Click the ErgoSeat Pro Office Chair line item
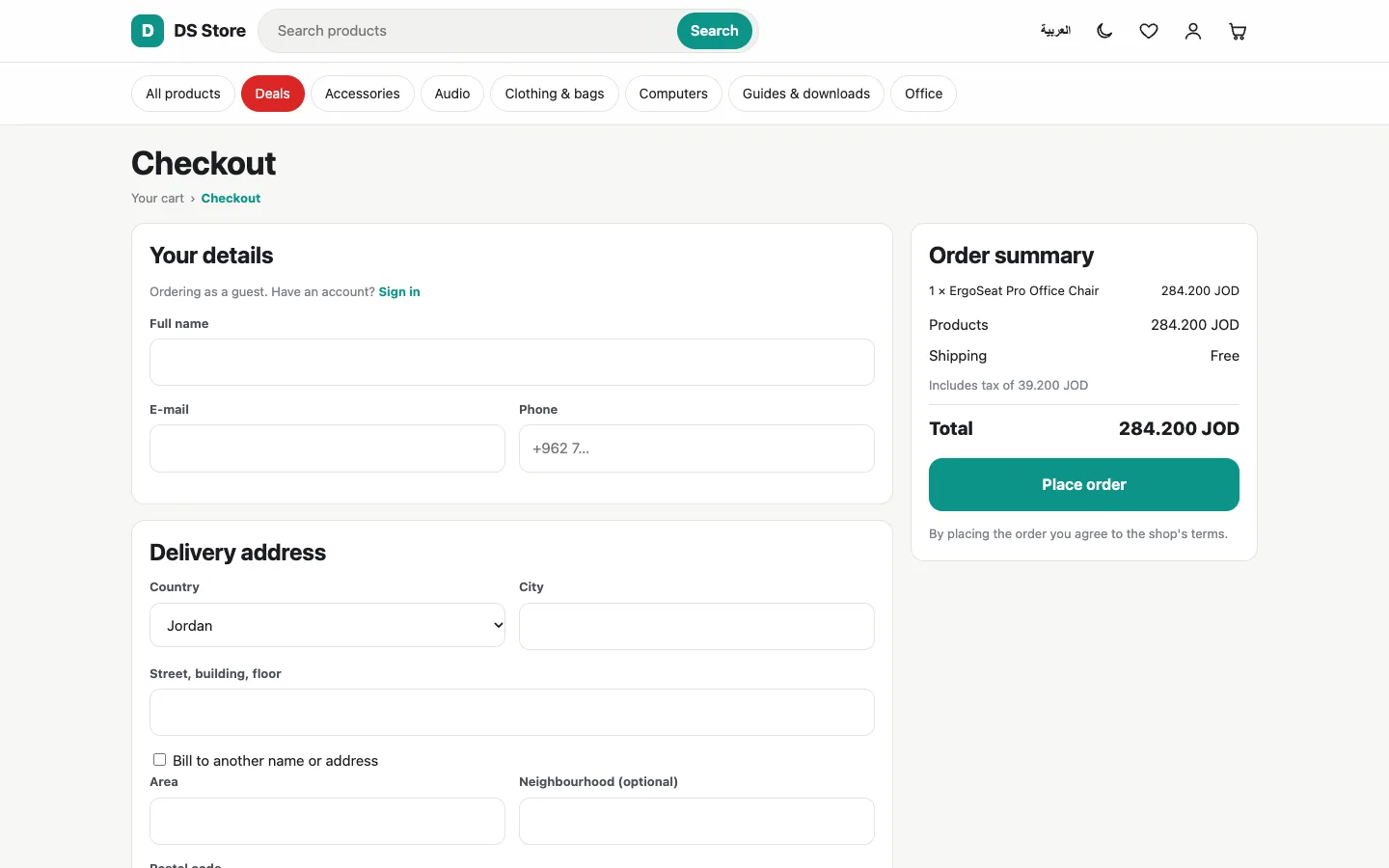The width and height of the screenshot is (1389, 868). point(1084,290)
